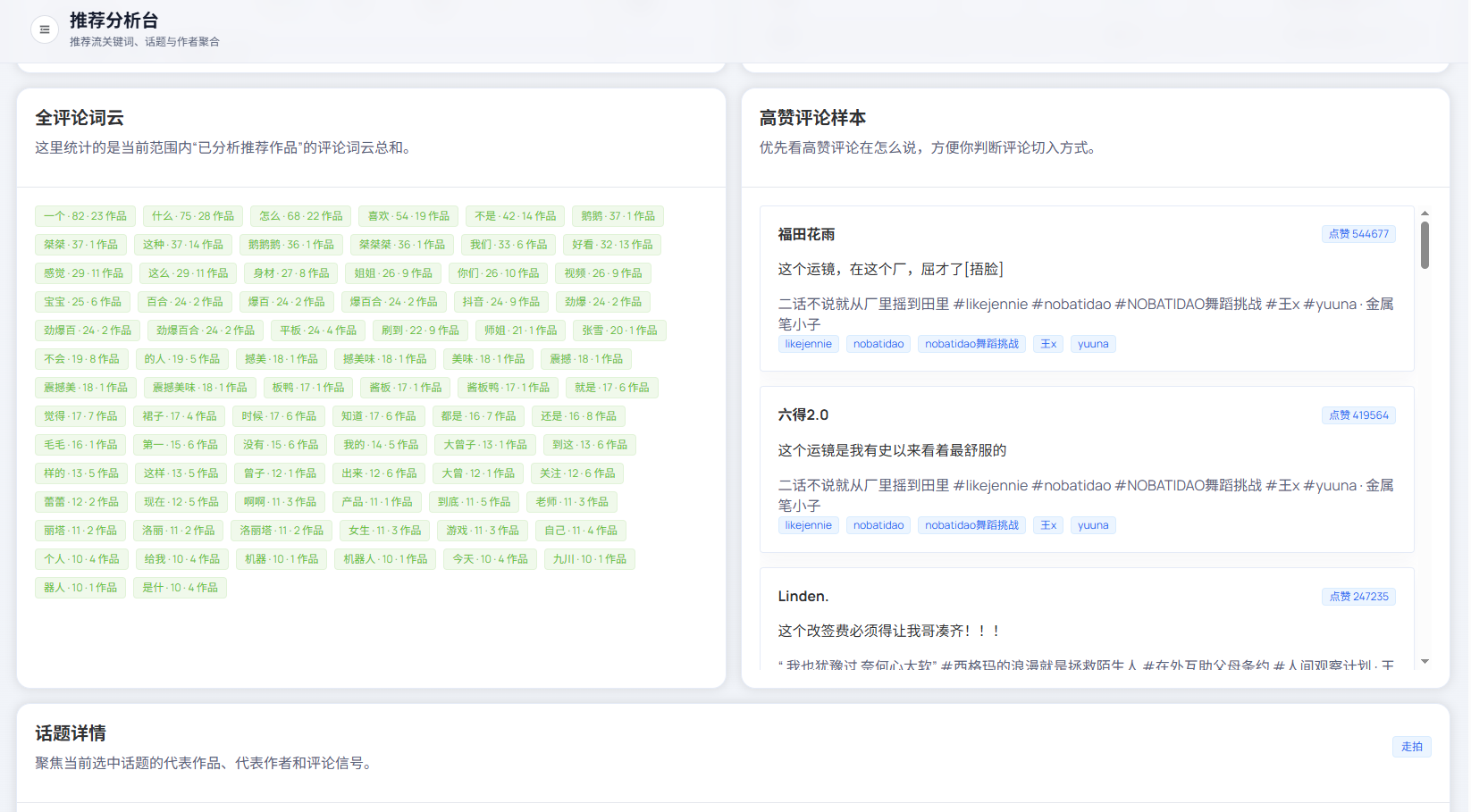
Task: Click the word tag 视频·26·9作品
Action: 602,273
